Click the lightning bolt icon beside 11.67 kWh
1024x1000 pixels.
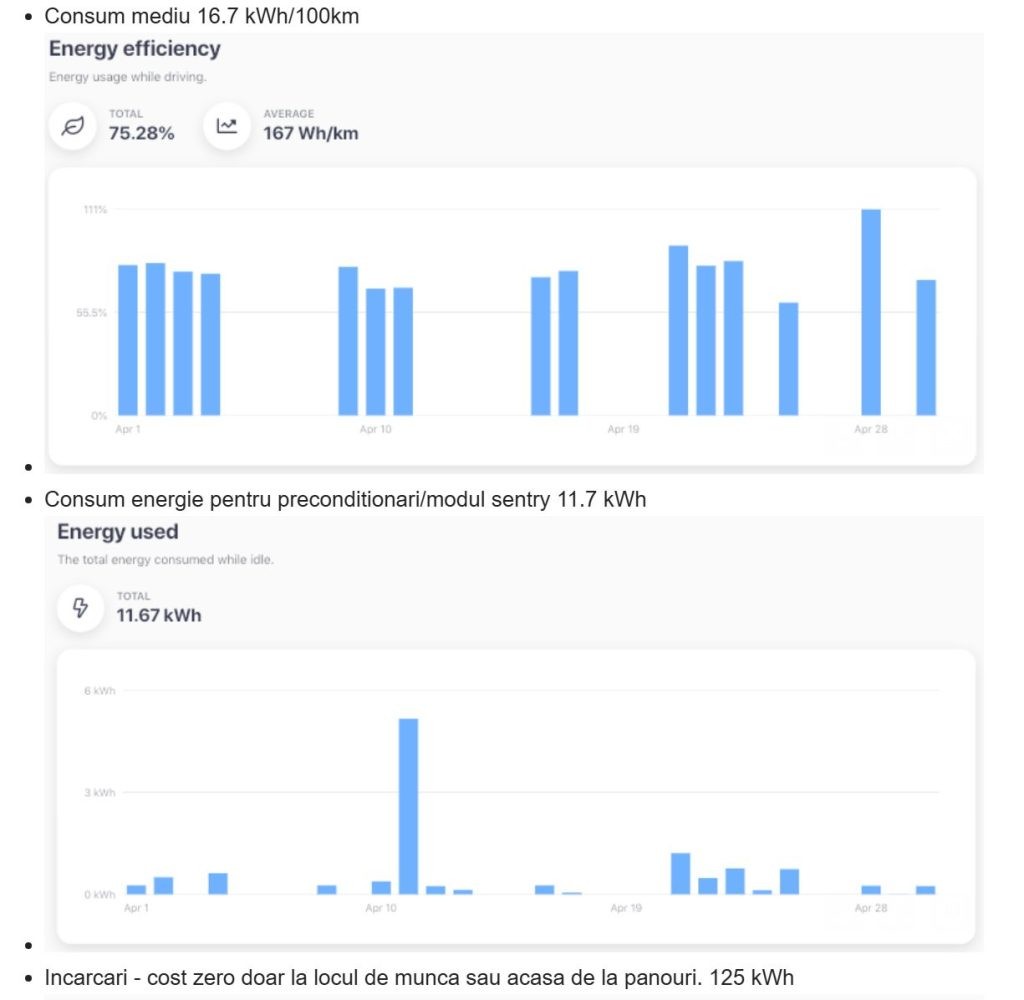point(81,608)
